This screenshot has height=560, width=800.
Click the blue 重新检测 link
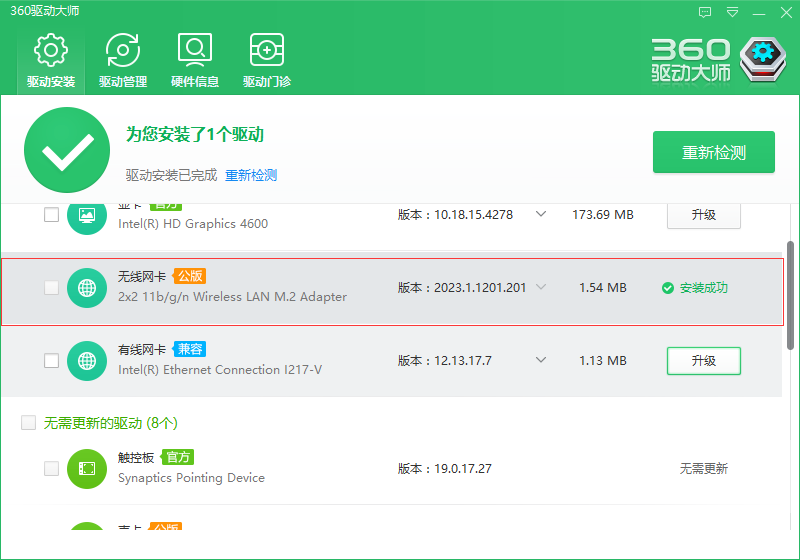(251, 175)
